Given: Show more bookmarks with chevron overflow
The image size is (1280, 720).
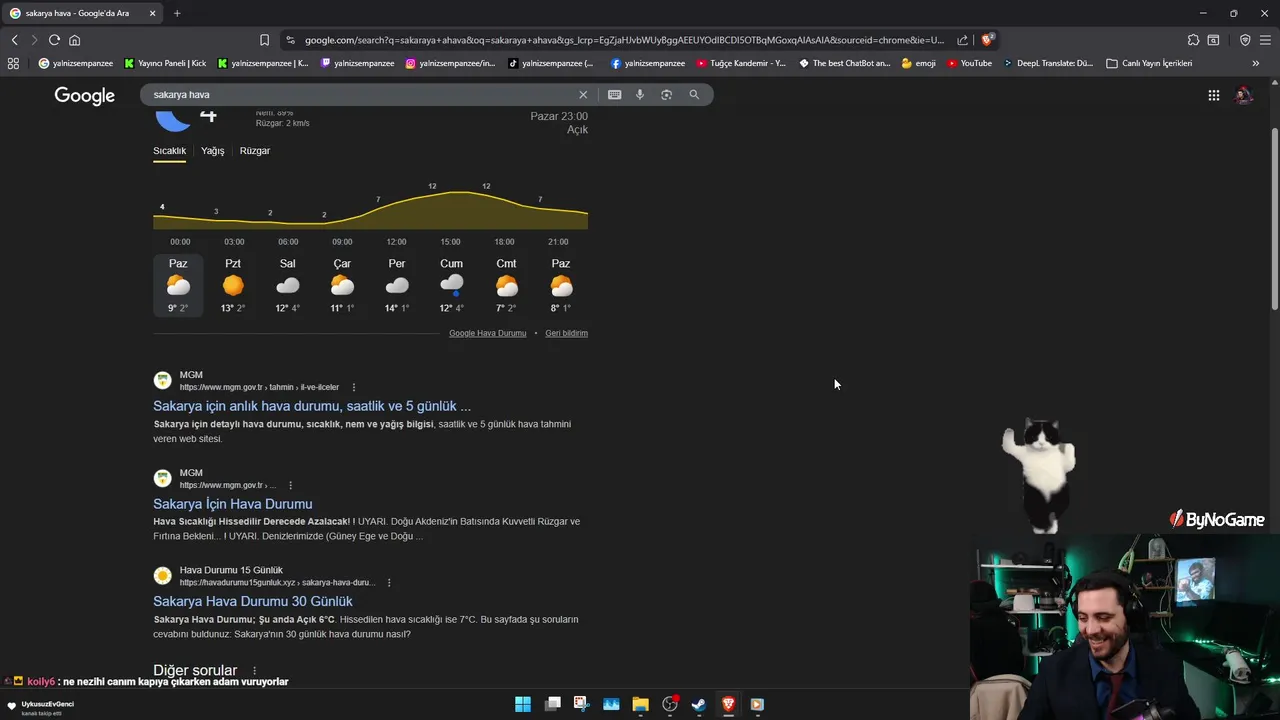Looking at the screenshot, I should (1256, 63).
